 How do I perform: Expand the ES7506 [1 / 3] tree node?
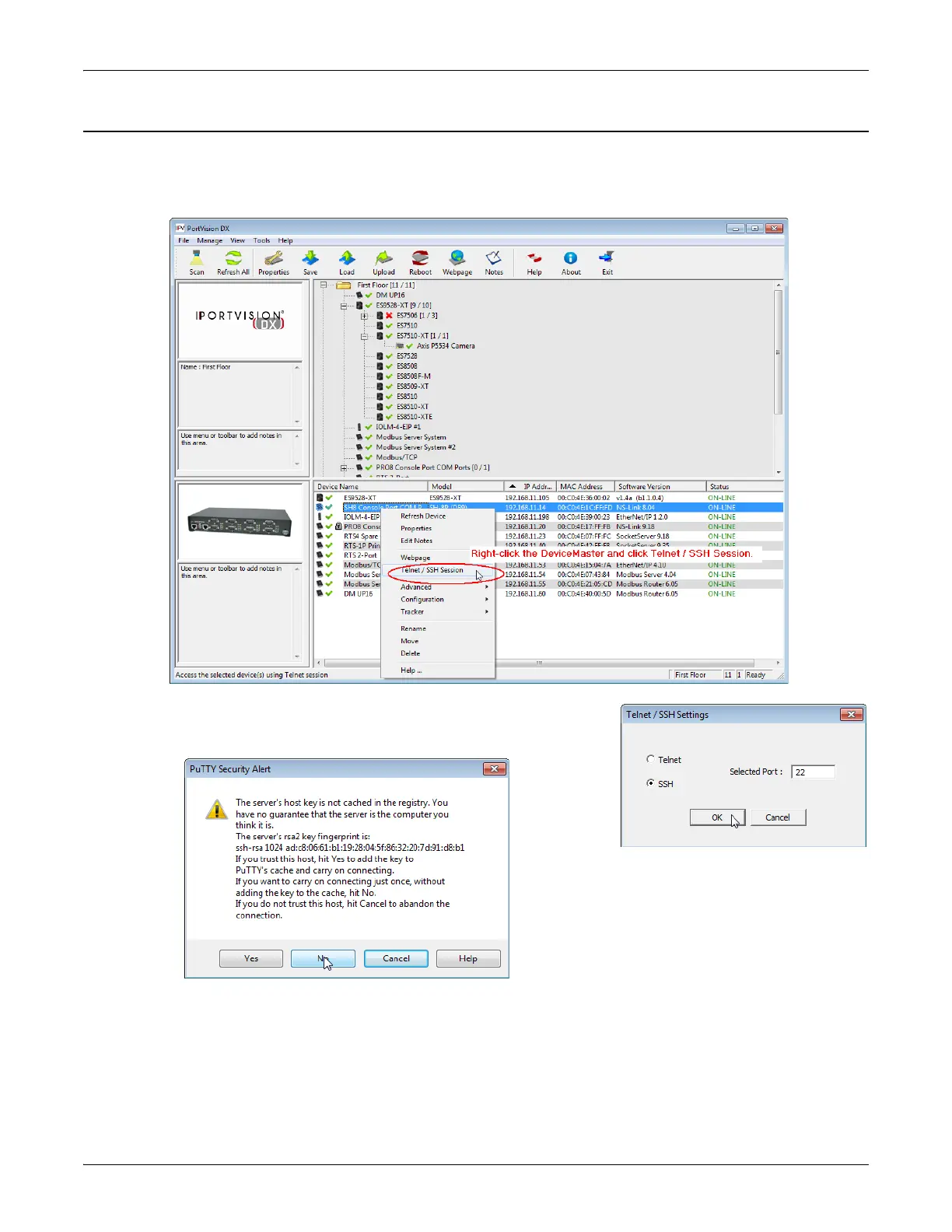[x=364, y=316]
